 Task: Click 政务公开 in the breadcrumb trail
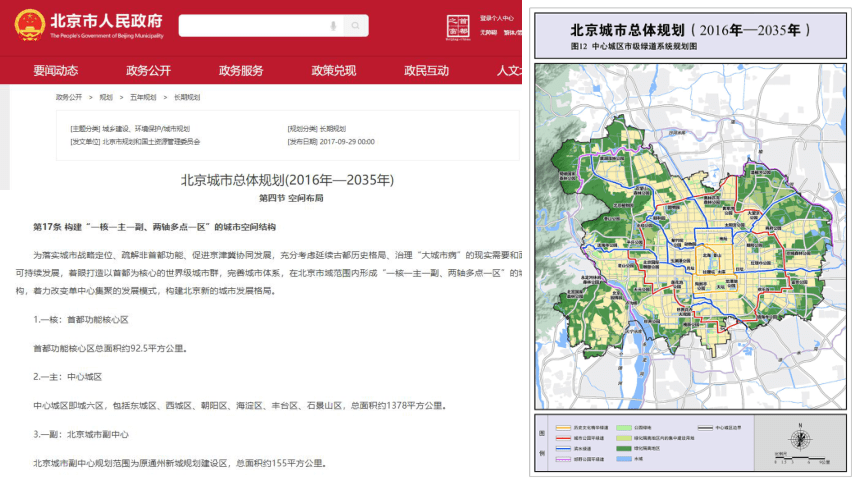click(x=69, y=97)
